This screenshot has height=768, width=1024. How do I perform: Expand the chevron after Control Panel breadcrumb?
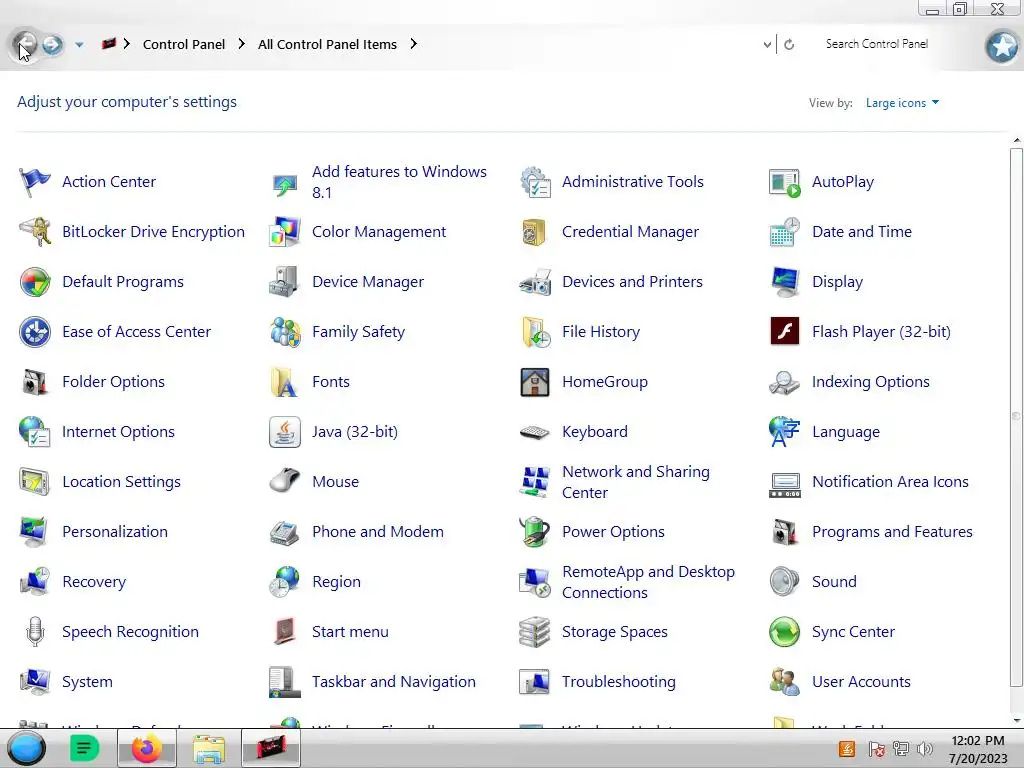[x=242, y=44]
